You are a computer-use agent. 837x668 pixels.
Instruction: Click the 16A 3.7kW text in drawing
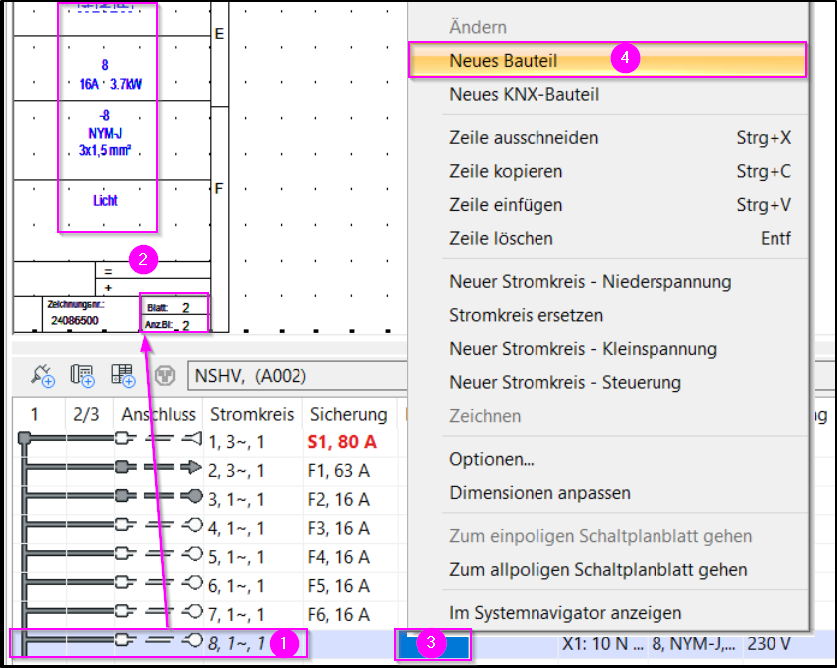[x=110, y=84]
